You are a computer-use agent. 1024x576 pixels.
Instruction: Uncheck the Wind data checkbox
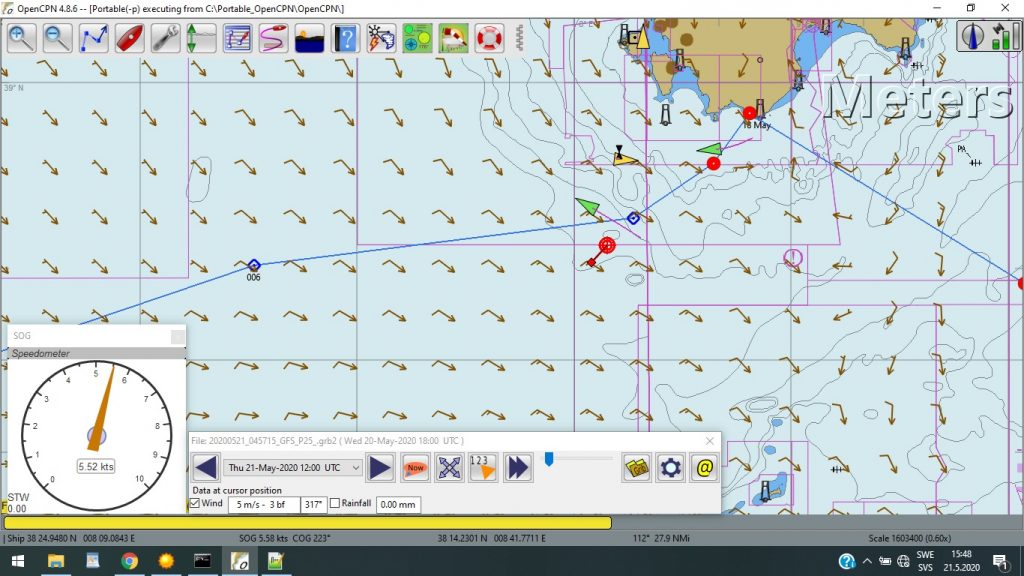pyautogui.click(x=195, y=504)
